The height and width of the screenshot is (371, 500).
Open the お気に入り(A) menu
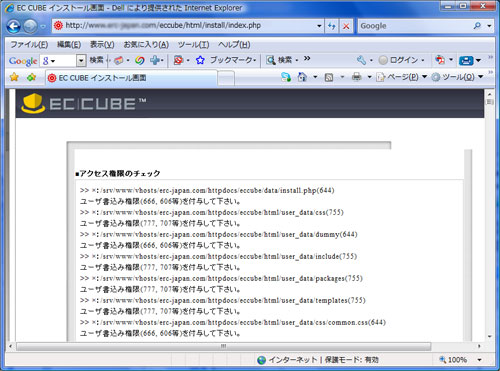(x=146, y=44)
